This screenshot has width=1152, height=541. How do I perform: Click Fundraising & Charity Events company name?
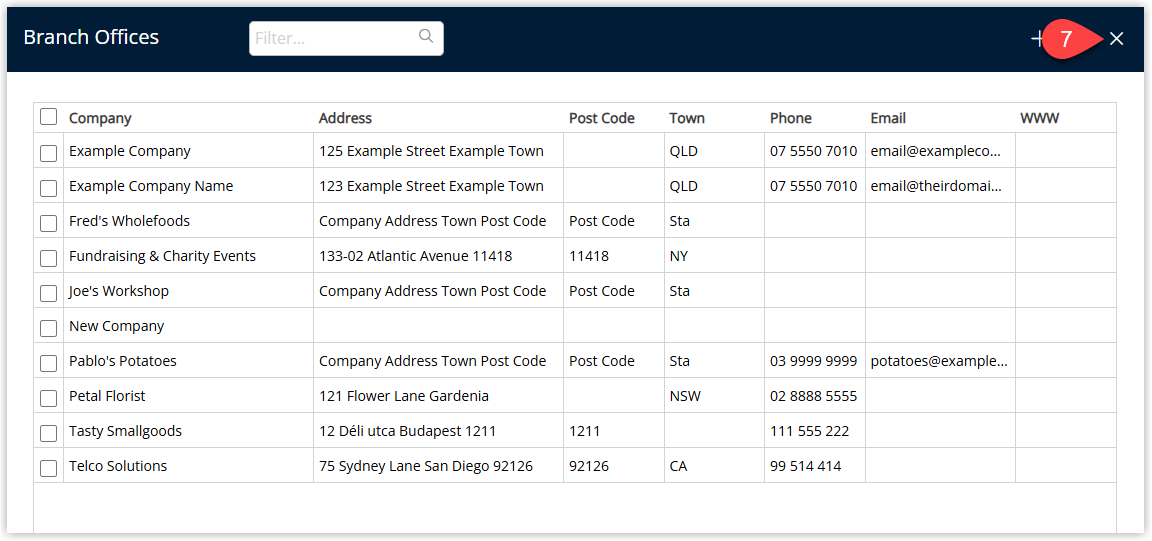[x=162, y=256]
